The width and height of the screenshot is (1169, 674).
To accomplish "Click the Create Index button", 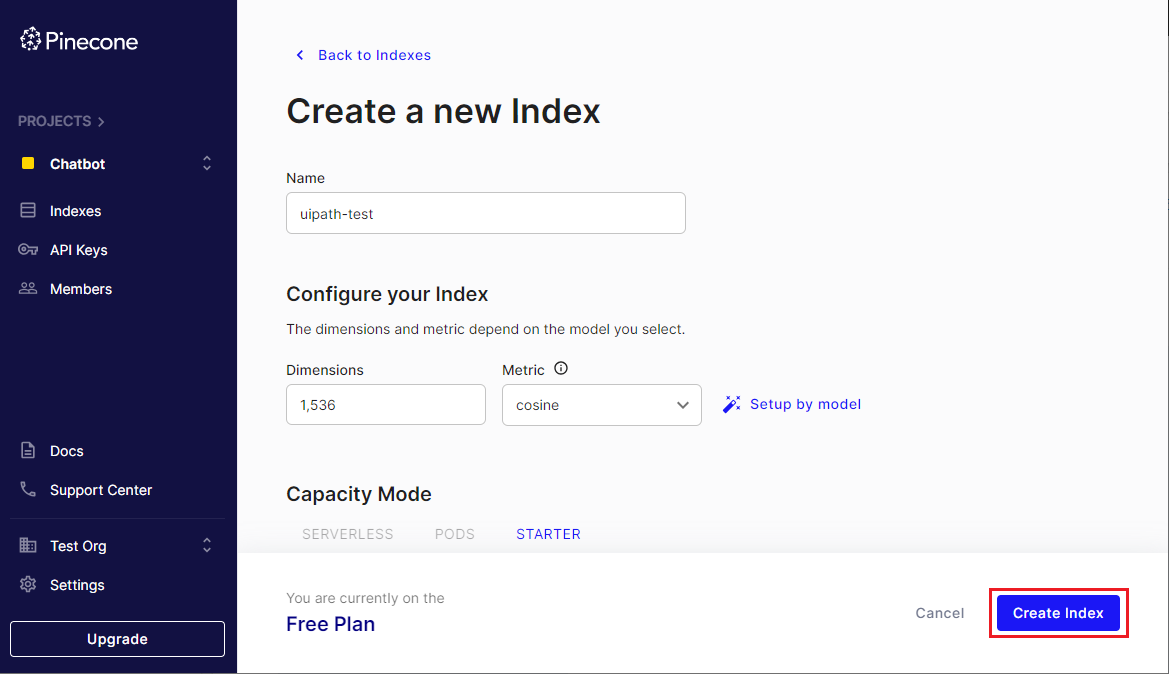I will tap(1058, 613).
